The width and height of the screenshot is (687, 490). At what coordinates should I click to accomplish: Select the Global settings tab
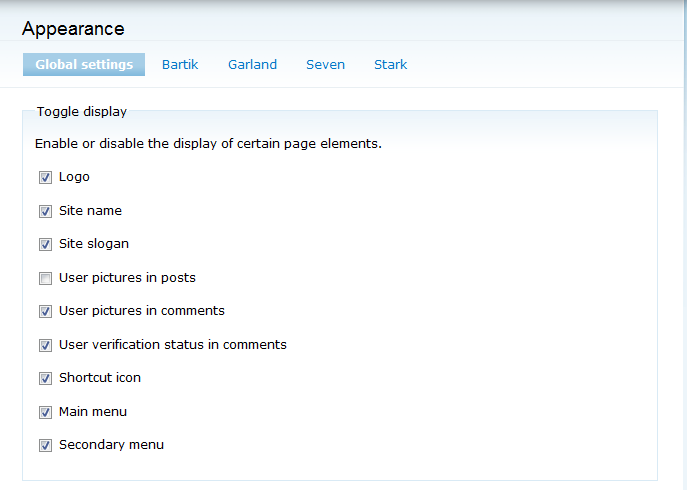(84, 64)
